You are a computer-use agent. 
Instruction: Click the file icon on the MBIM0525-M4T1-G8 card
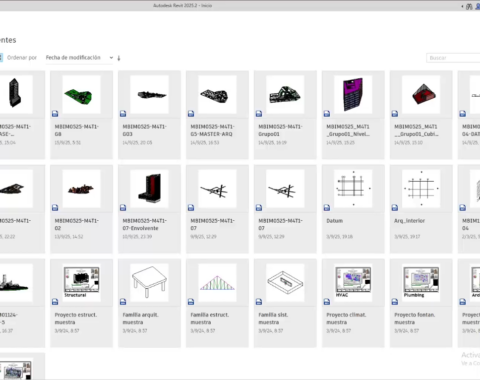(55, 114)
